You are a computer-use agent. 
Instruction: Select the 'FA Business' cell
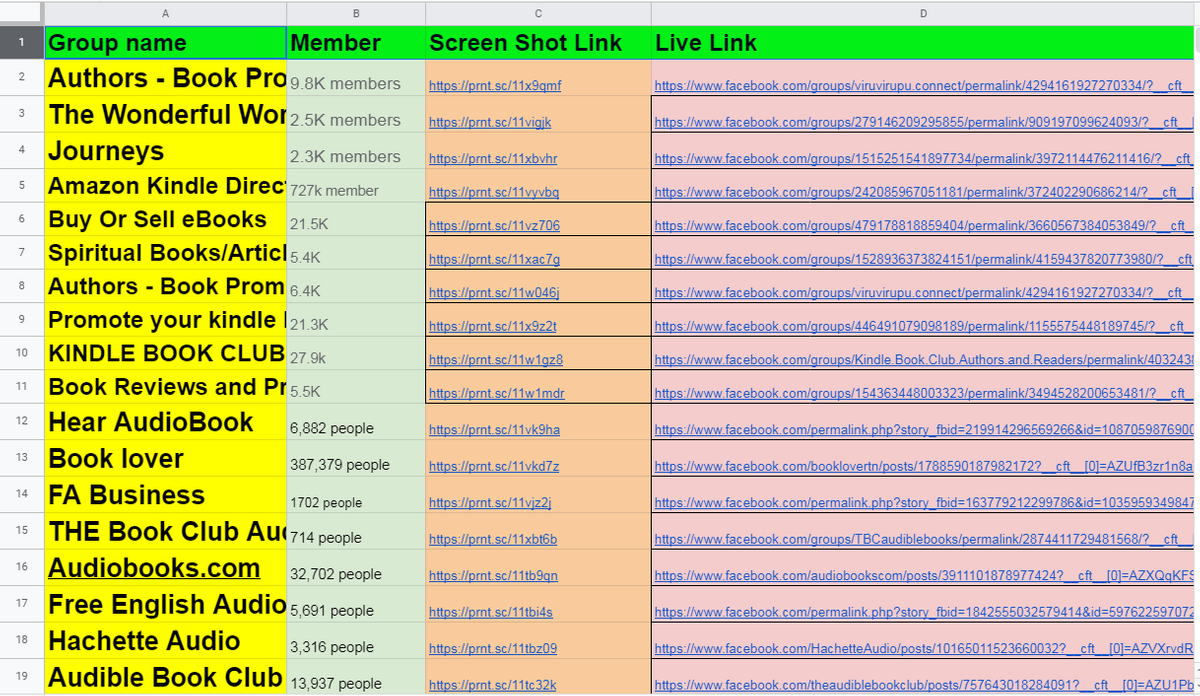point(166,495)
